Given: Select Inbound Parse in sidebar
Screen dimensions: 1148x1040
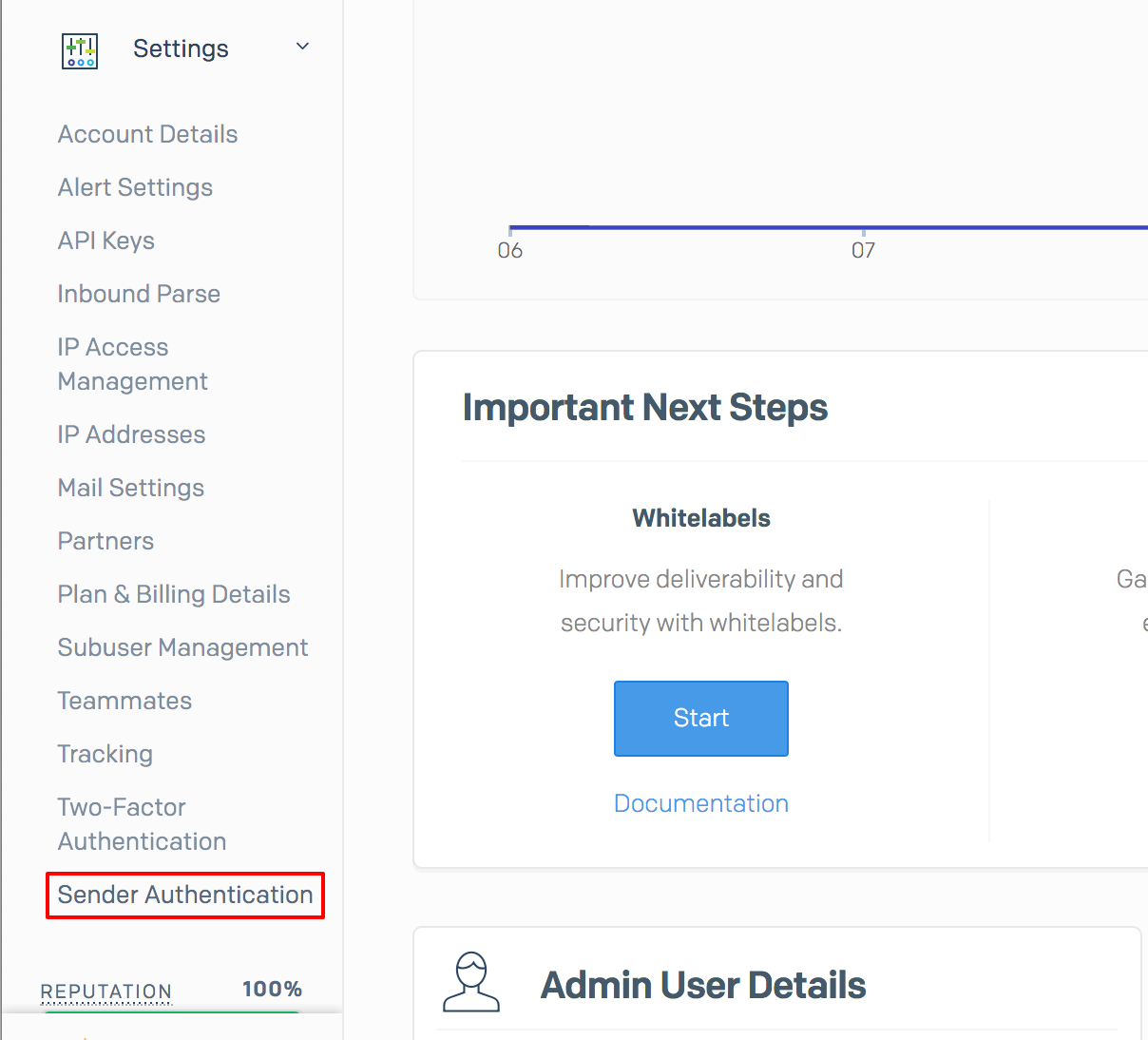Looking at the screenshot, I should click(139, 294).
